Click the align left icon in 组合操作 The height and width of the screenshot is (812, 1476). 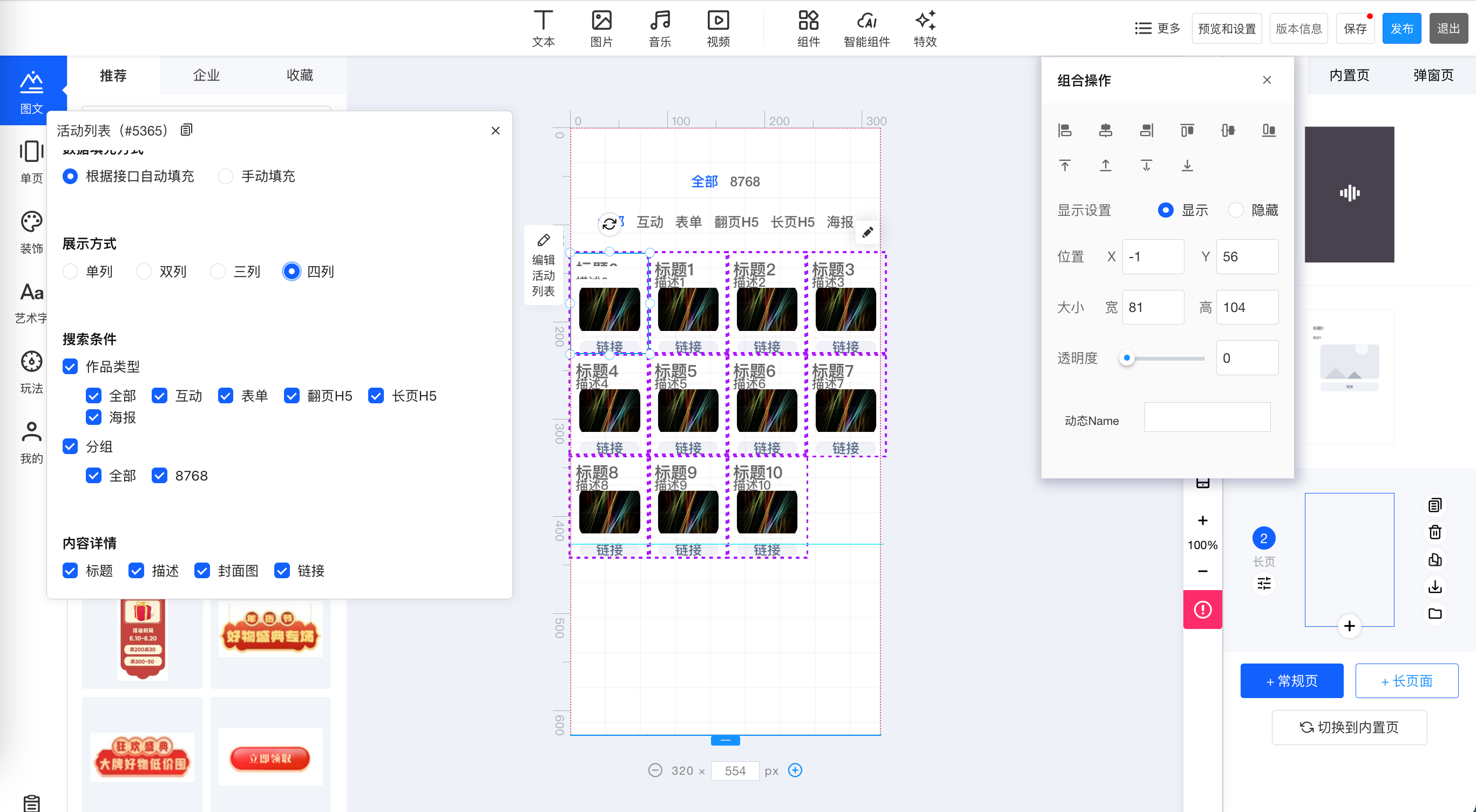click(x=1065, y=131)
